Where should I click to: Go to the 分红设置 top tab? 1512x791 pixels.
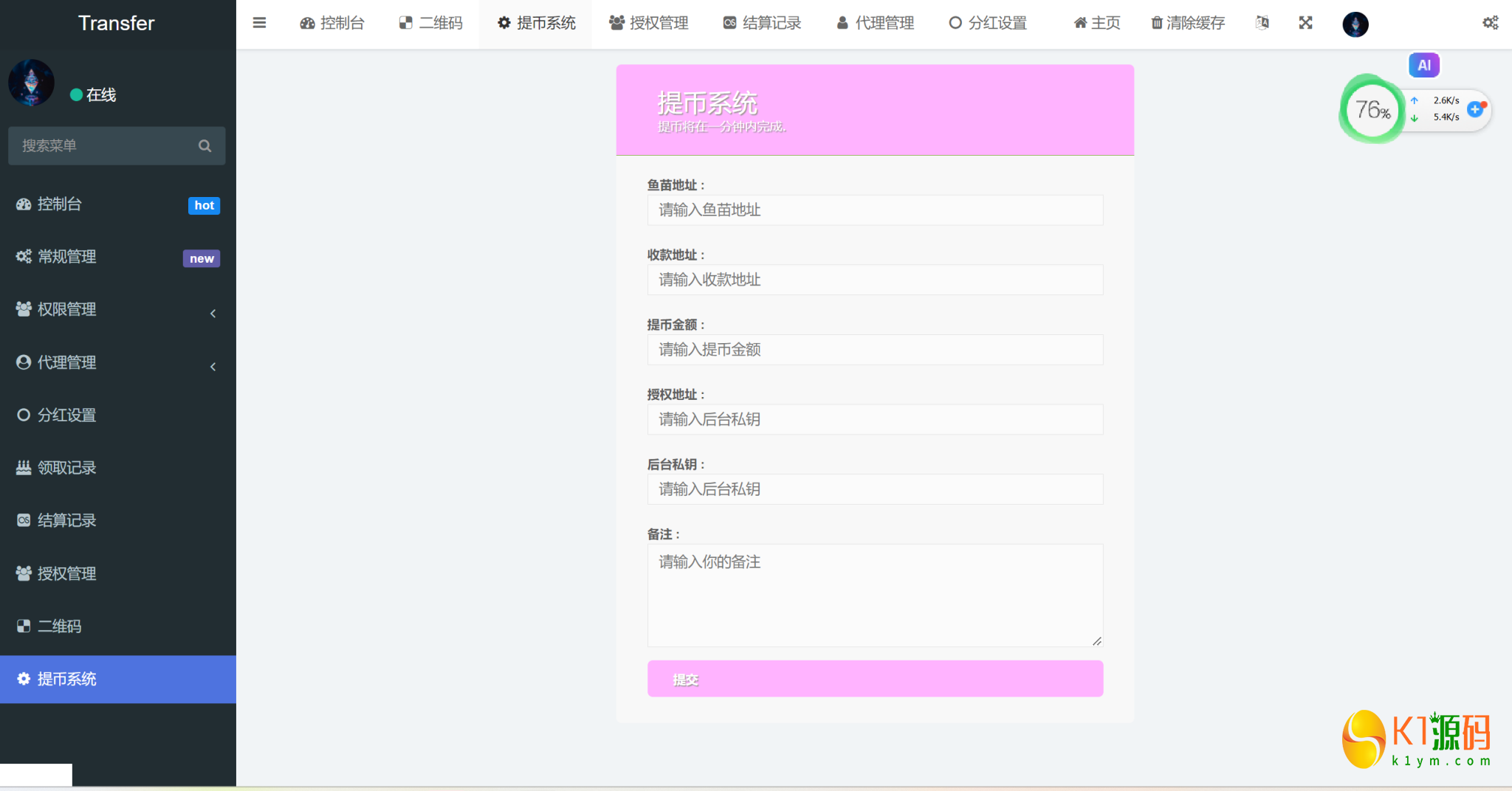pyautogui.click(x=988, y=24)
